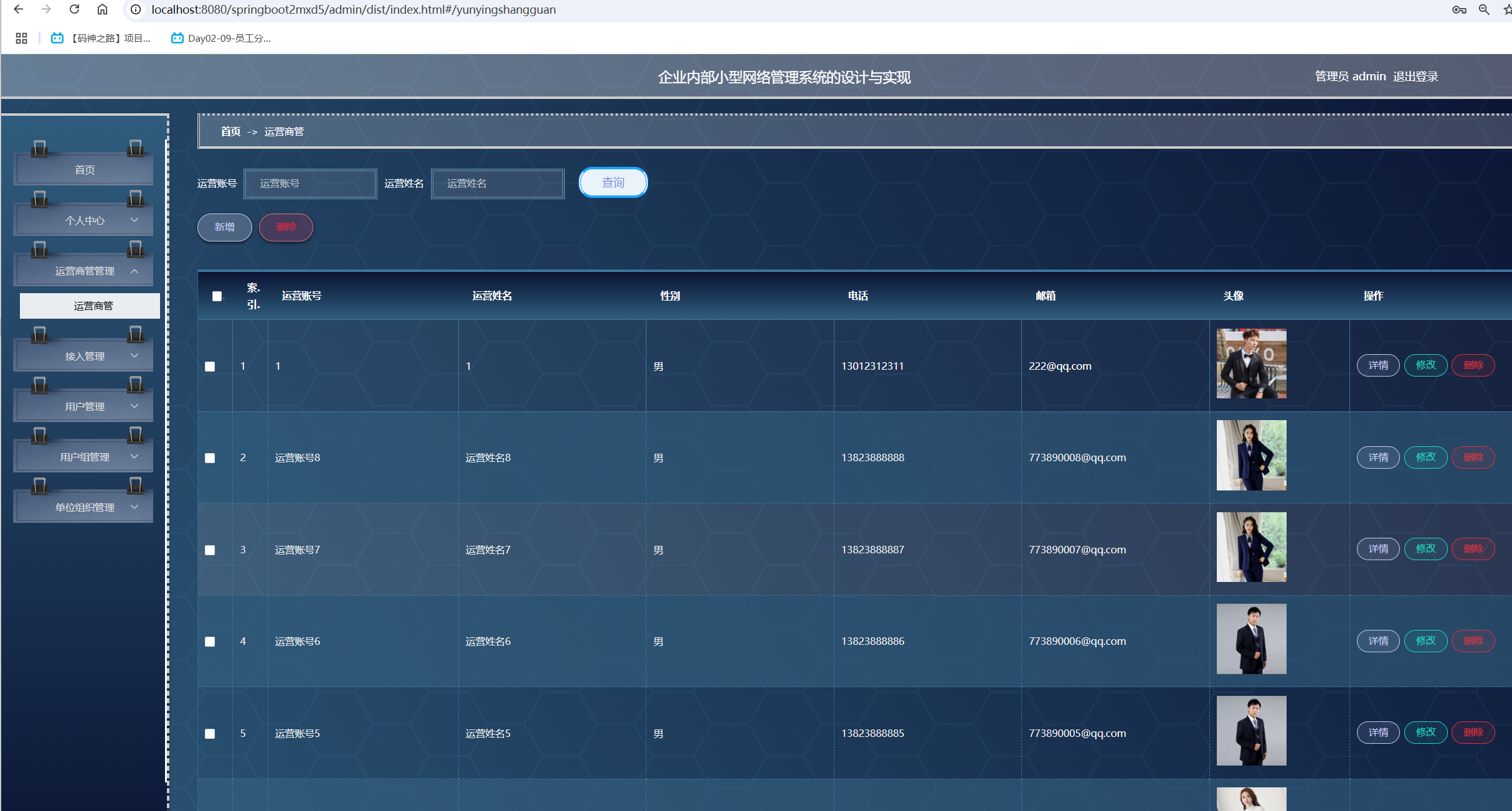The image size is (1512, 811).
Task: Select all rows with the header checkbox
Action: [217, 296]
